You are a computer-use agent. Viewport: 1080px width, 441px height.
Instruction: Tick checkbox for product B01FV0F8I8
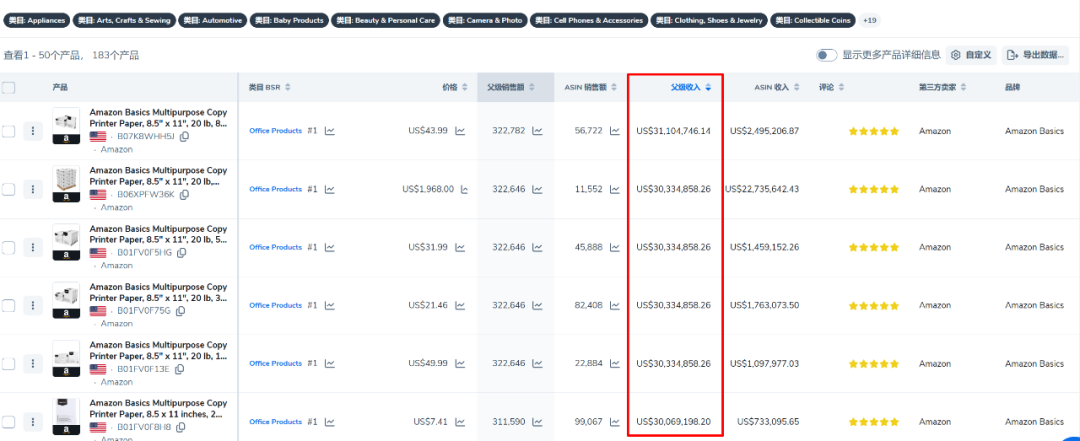(x=8, y=421)
